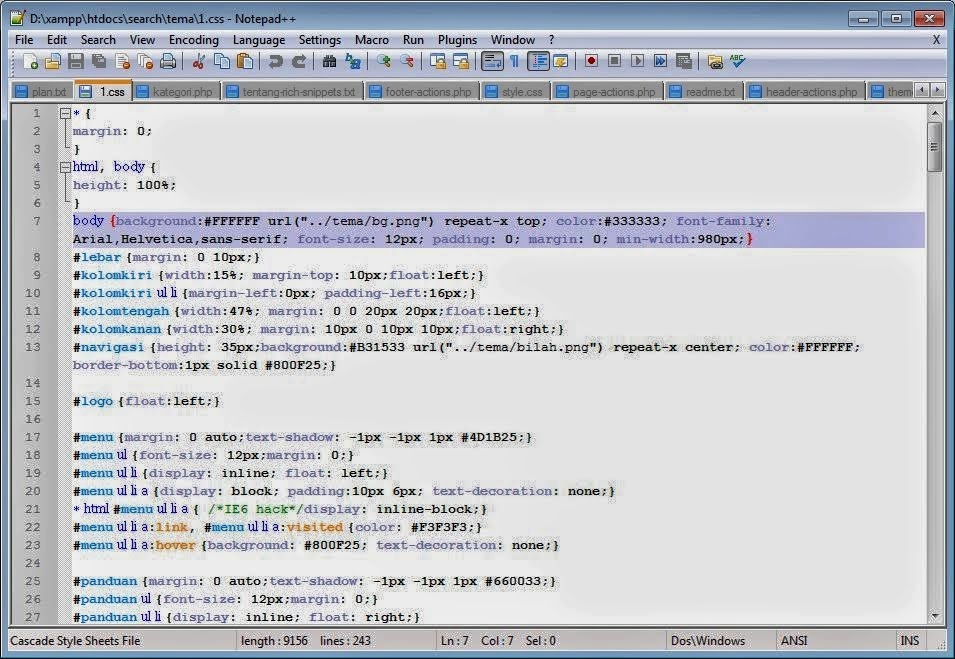This screenshot has width=955, height=659.
Task: Switch to the kategori.php tab
Action: coord(176,91)
